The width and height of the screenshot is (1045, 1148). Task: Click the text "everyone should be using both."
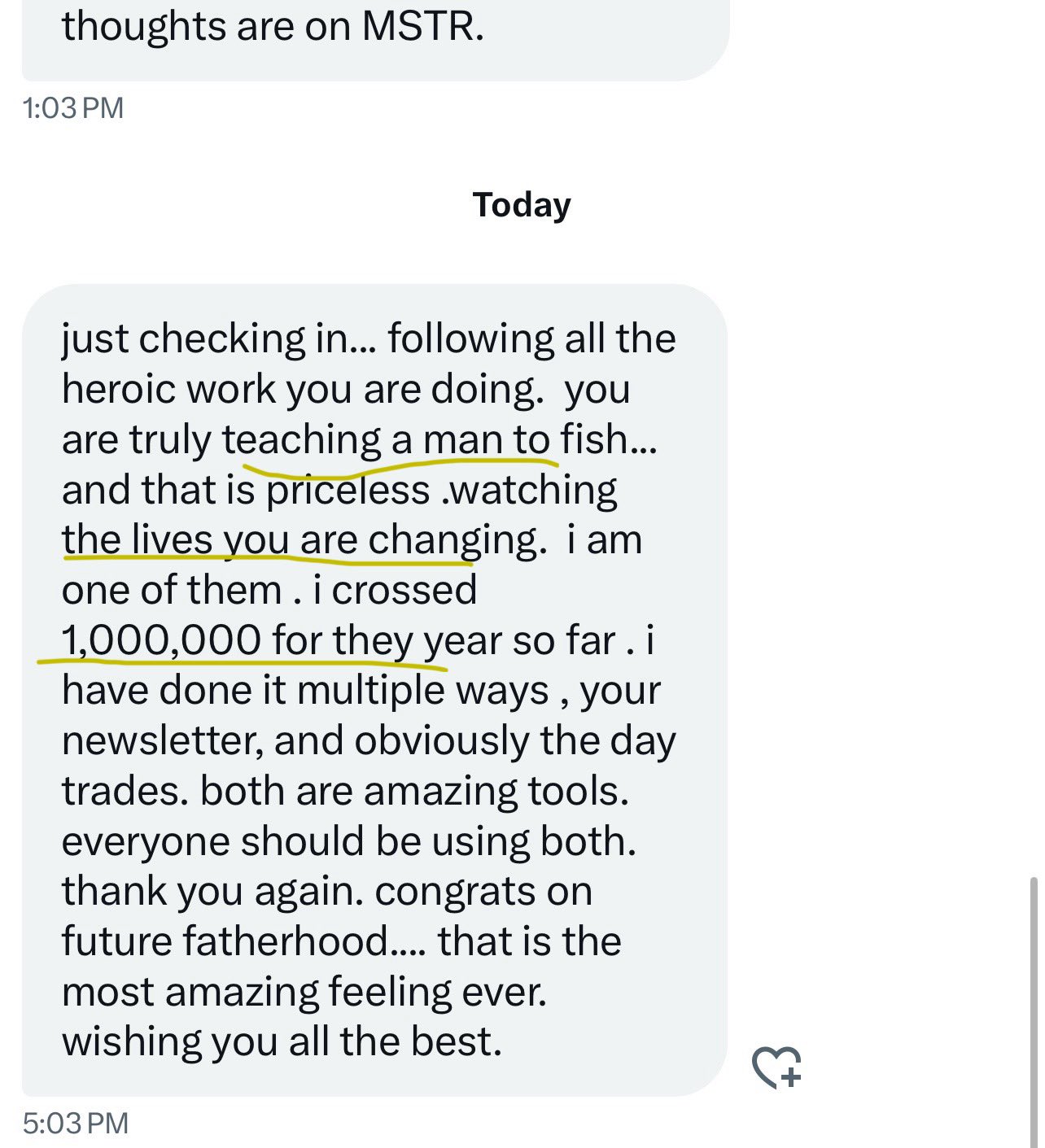click(348, 841)
